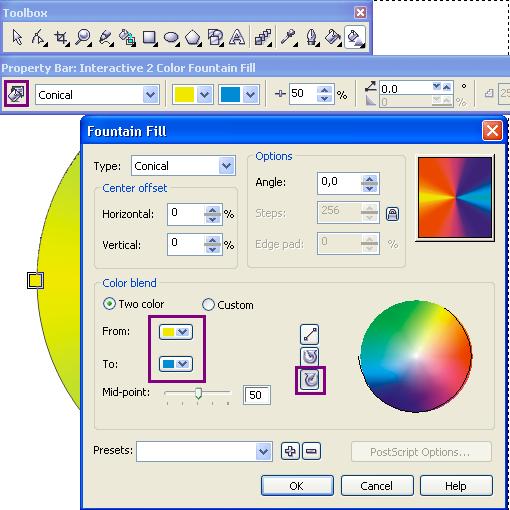Select the Fill tool in Toolbox

point(333,37)
